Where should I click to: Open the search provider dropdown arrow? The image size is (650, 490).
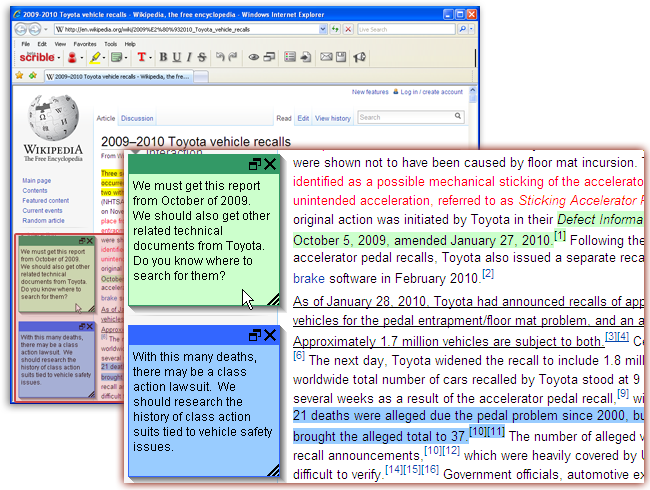point(471,29)
